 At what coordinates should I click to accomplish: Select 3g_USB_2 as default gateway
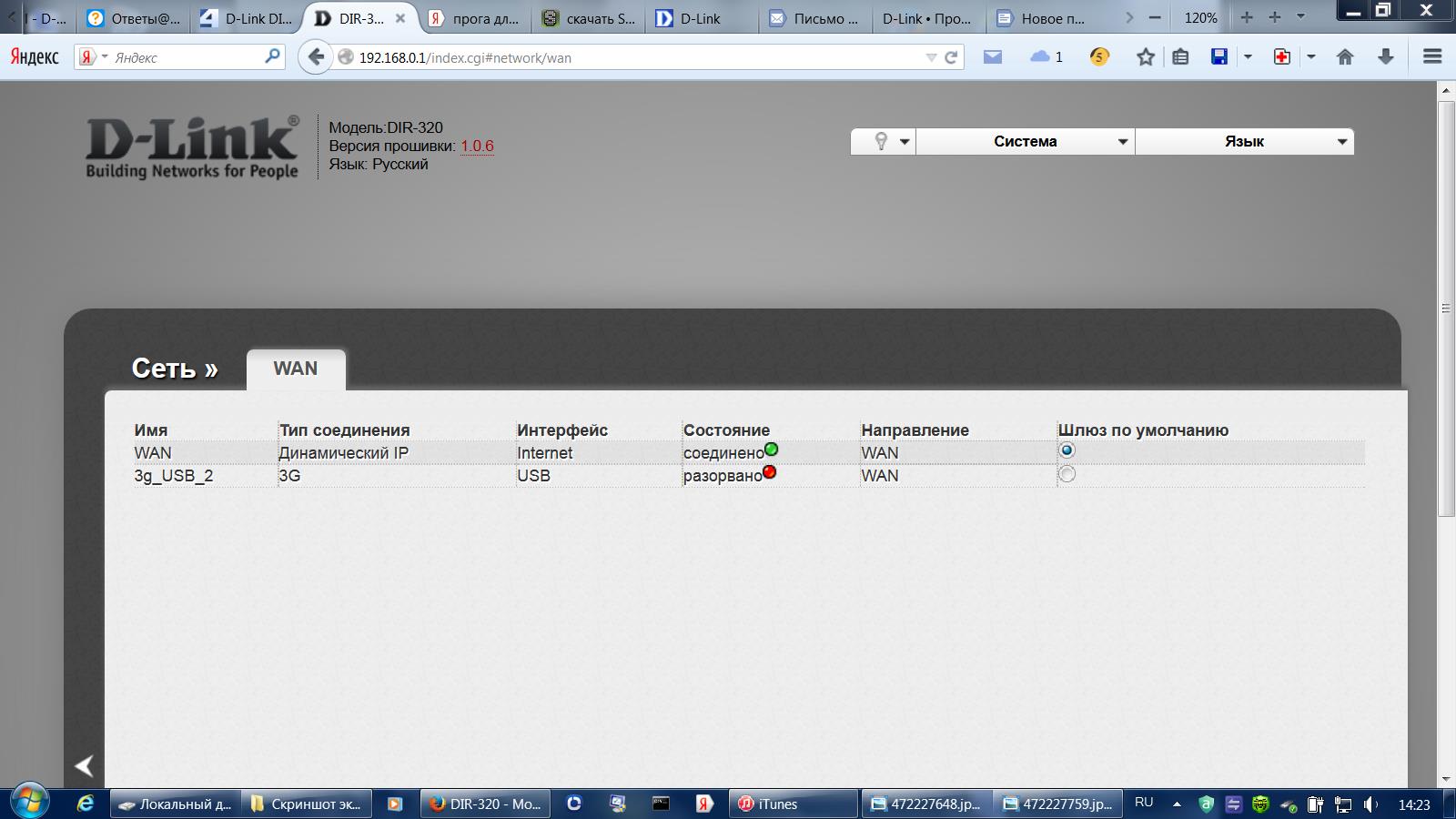[x=1067, y=474]
